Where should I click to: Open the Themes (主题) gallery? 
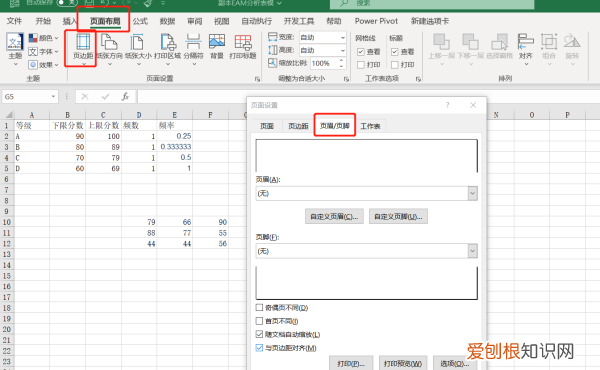pyautogui.click(x=15, y=49)
